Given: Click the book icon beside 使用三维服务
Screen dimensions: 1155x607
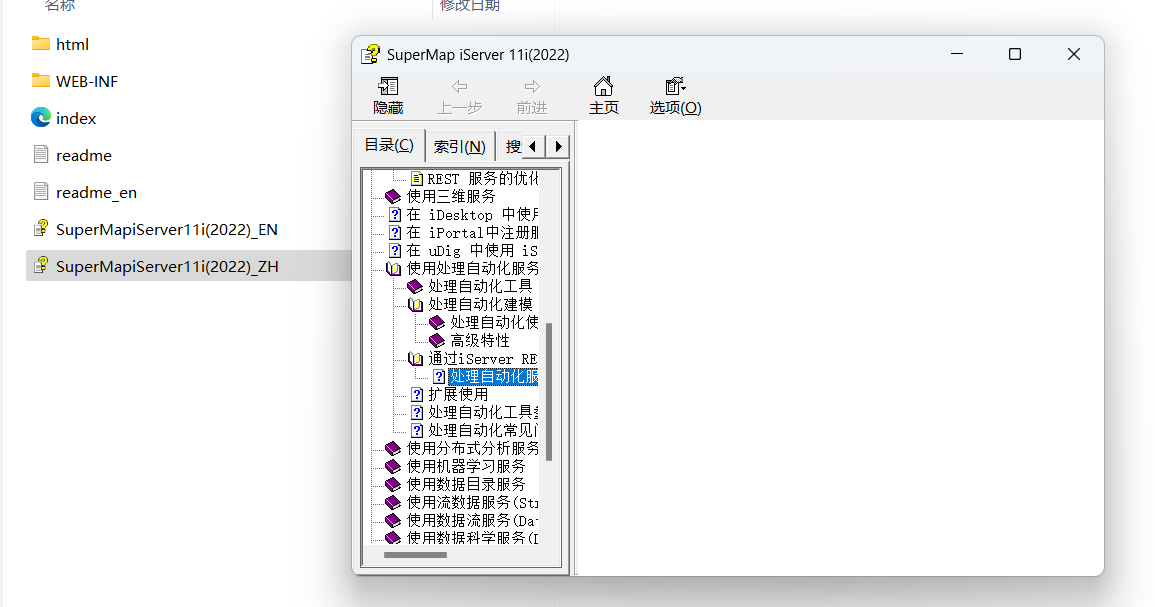Looking at the screenshot, I should pyautogui.click(x=393, y=197).
